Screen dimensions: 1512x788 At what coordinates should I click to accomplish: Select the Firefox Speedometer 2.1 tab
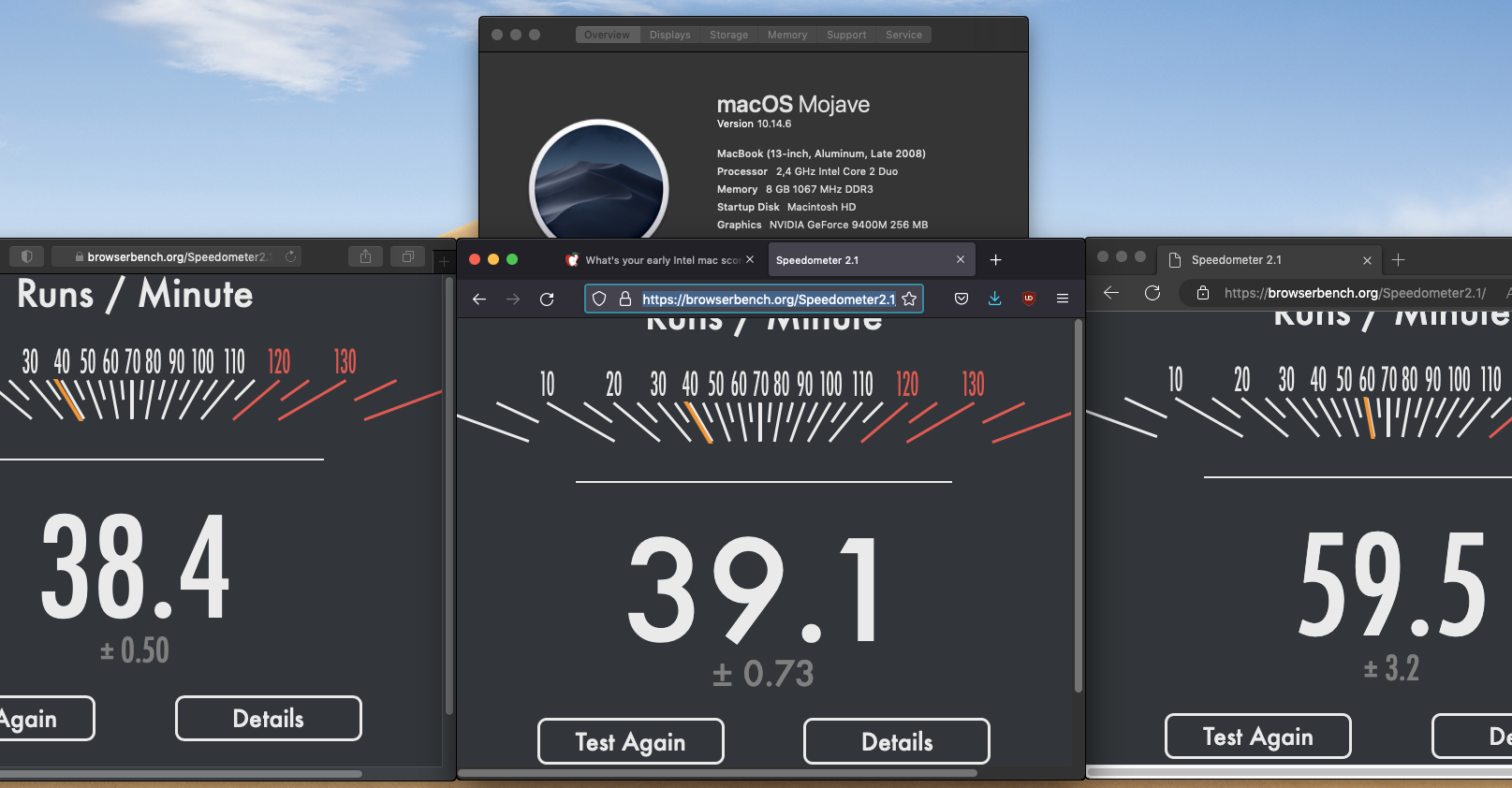871,260
